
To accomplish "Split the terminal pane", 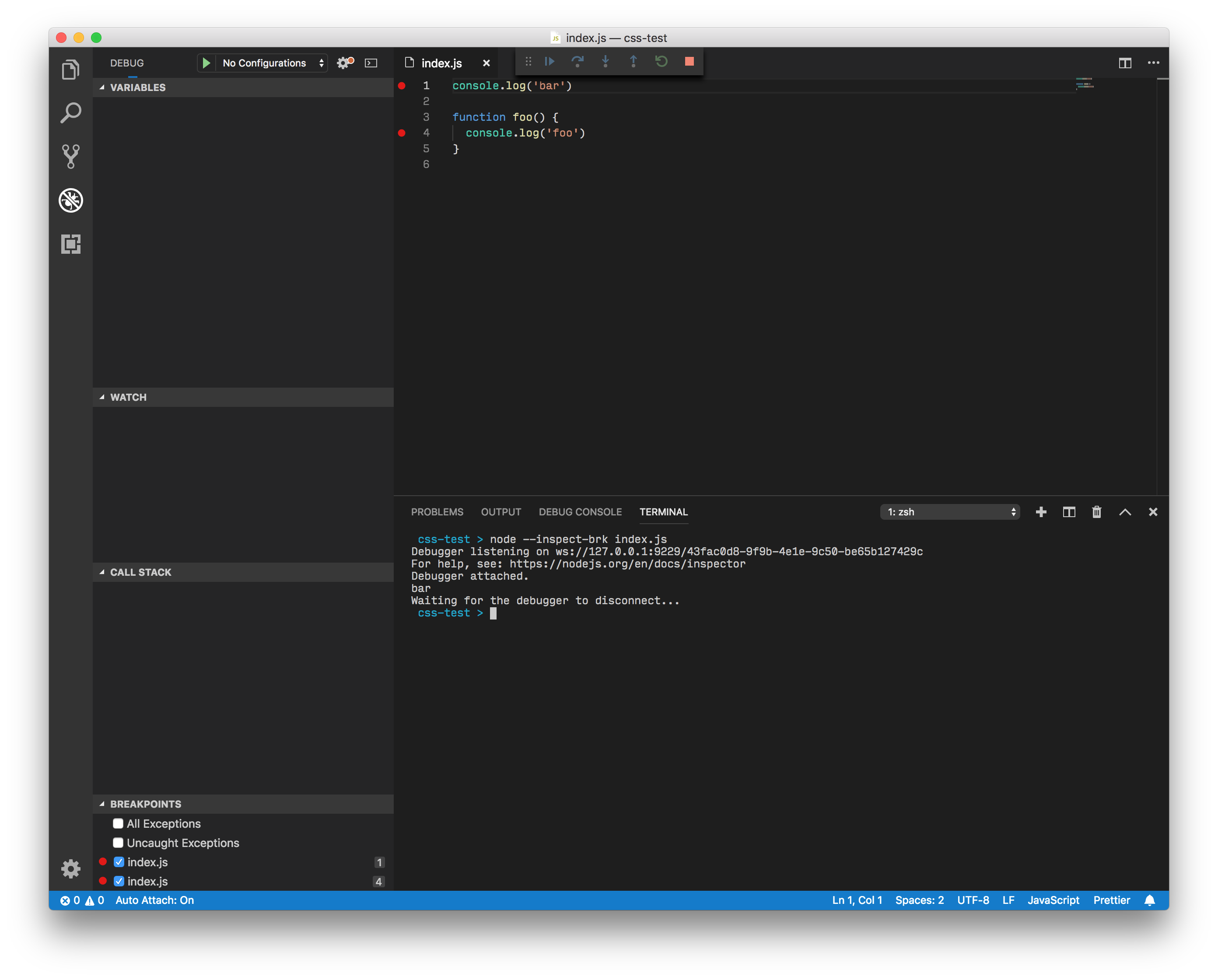I will click(x=1069, y=512).
